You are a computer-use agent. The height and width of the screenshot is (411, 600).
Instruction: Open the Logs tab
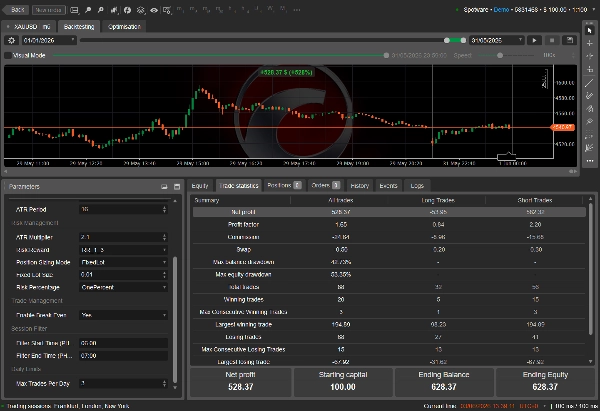(x=417, y=186)
